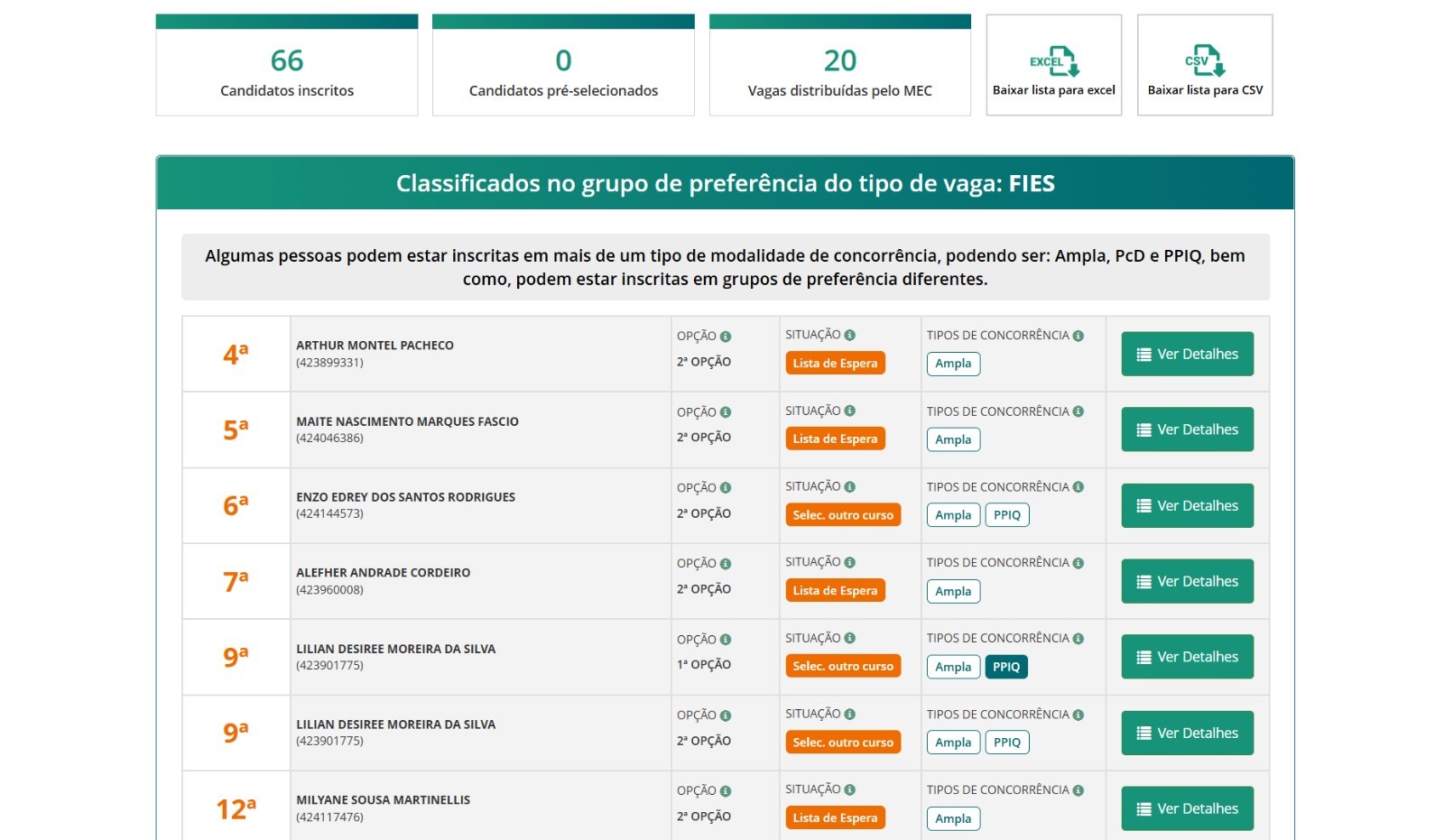The image size is (1444, 840).
Task: Open the info icon beside OPÇÃO for Alefher Andrade
Action: pyautogui.click(x=726, y=564)
